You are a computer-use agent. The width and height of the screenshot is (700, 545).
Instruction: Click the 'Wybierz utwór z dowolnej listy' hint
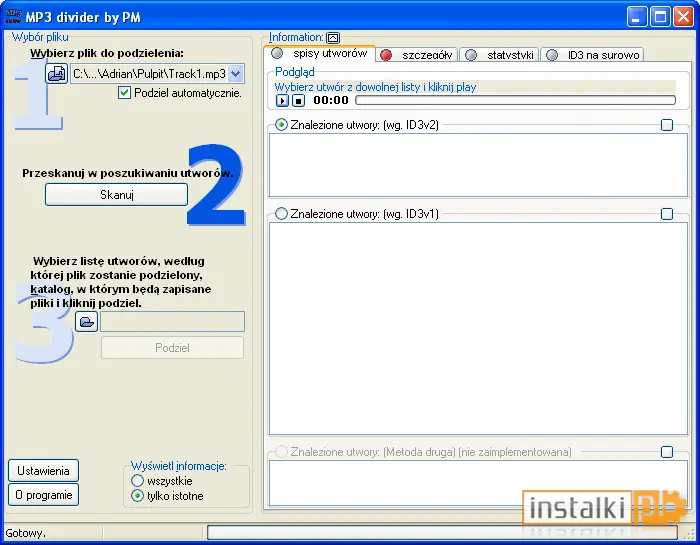tap(375, 87)
